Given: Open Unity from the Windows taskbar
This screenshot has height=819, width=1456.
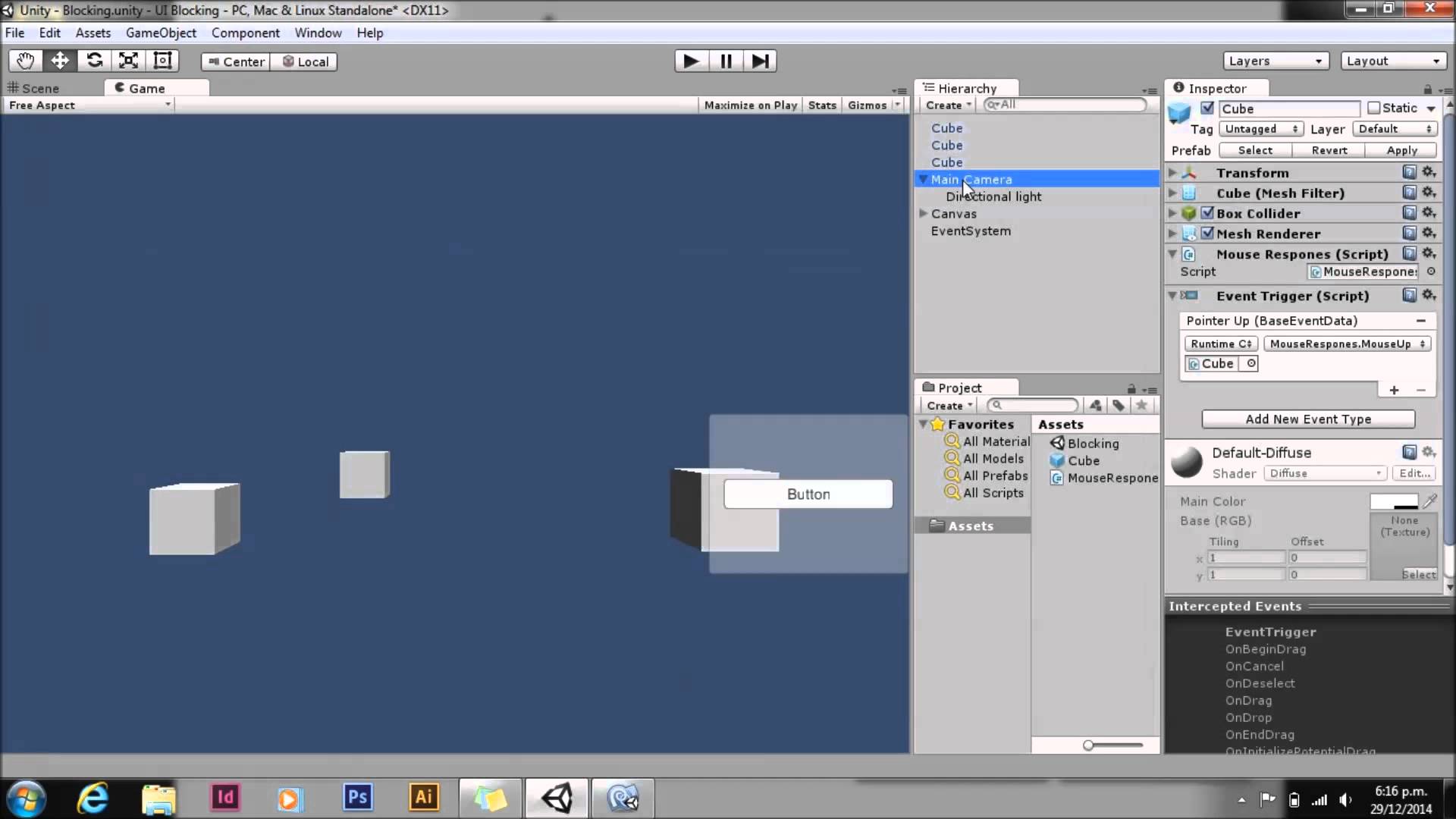Looking at the screenshot, I should 557,798.
